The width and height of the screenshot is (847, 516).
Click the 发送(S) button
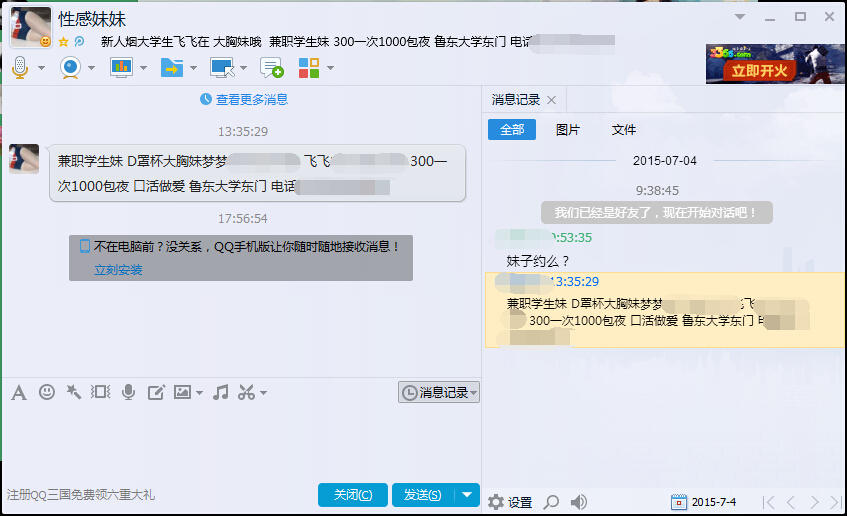[x=422, y=495]
